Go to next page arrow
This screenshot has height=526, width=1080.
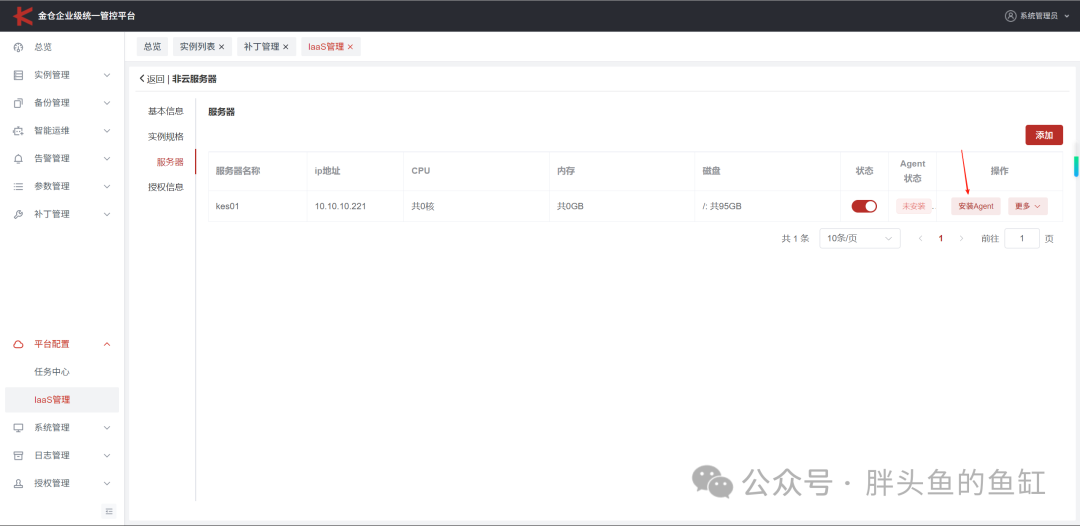(x=962, y=238)
